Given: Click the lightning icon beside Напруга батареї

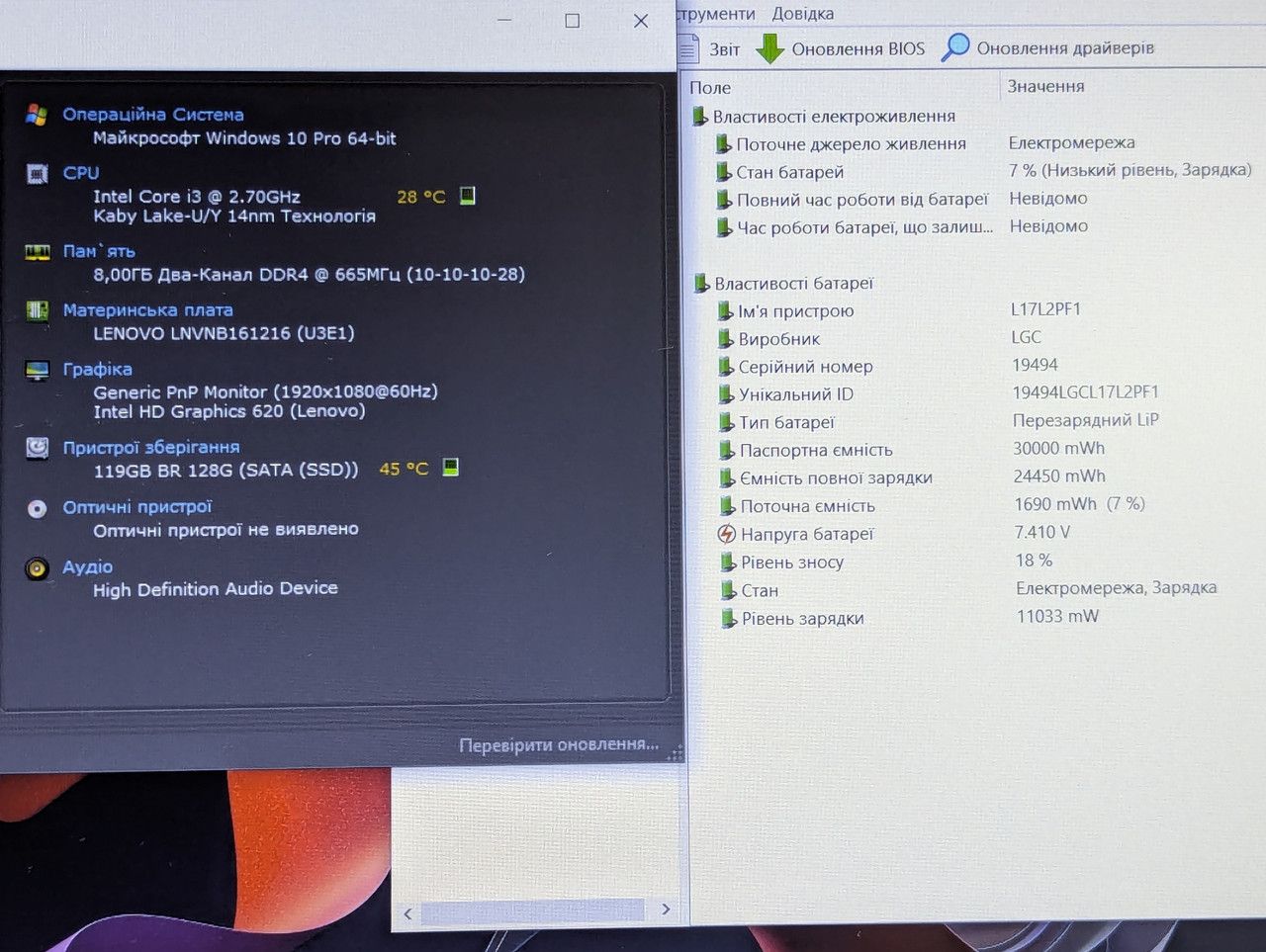Looking at the screenshot, I should click(727, 534).
